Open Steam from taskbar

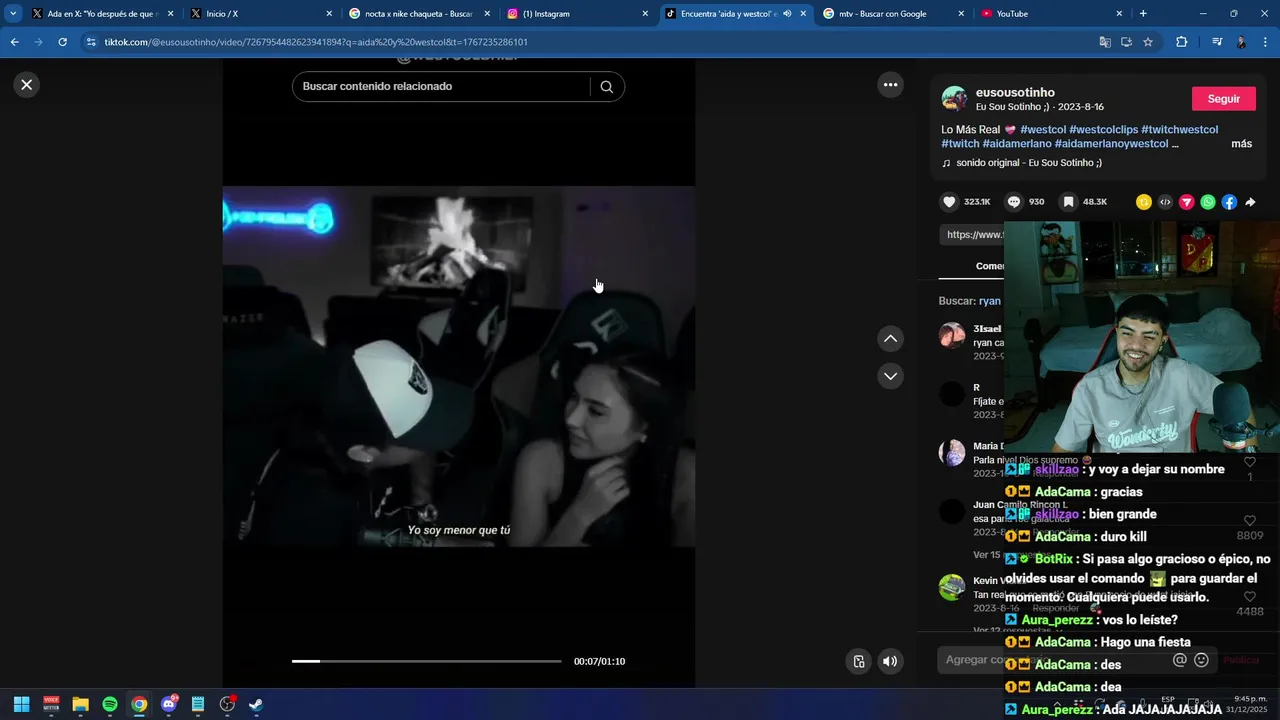point(256,704)
